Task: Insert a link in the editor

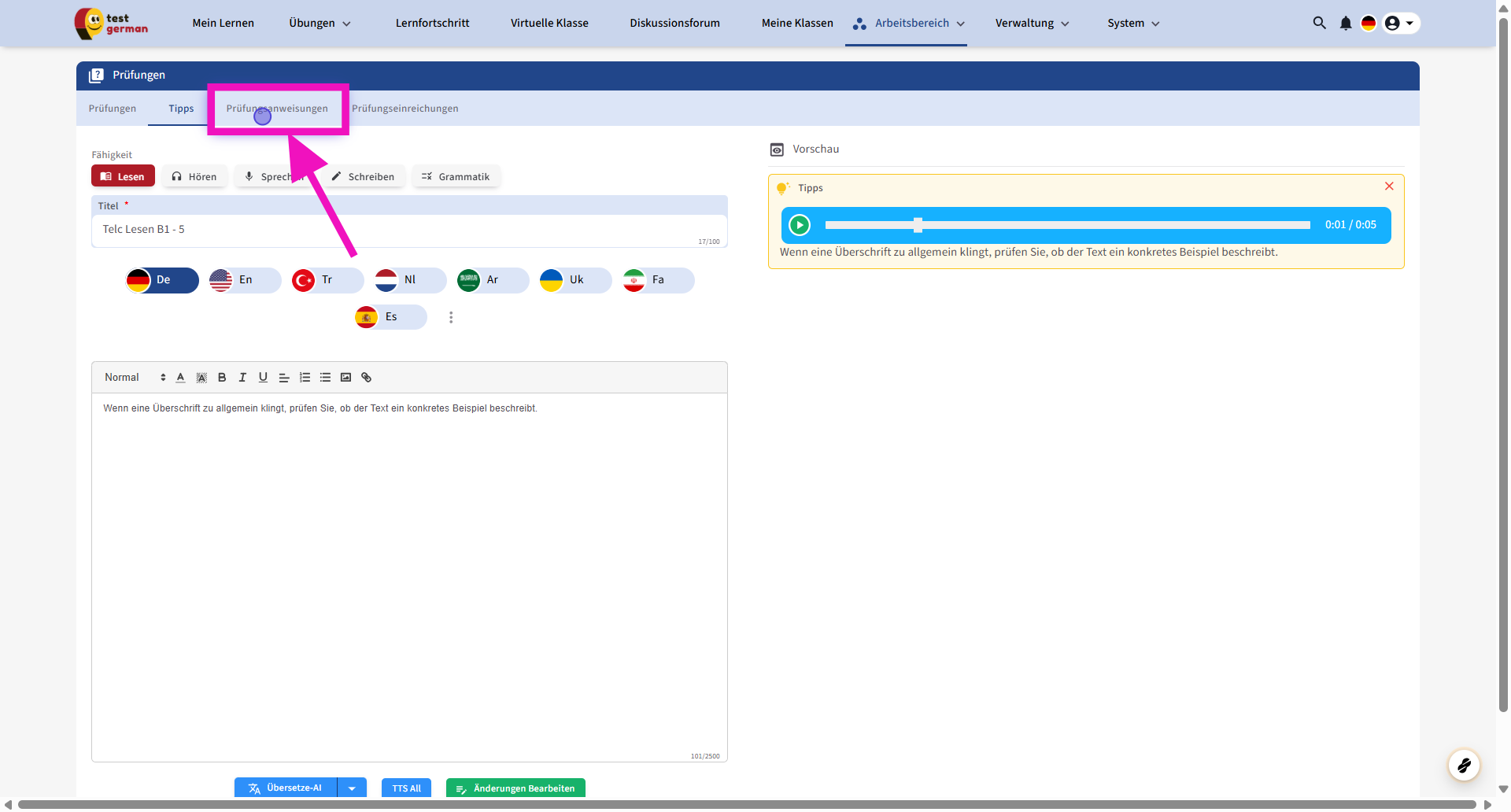Action: (366, 378)
